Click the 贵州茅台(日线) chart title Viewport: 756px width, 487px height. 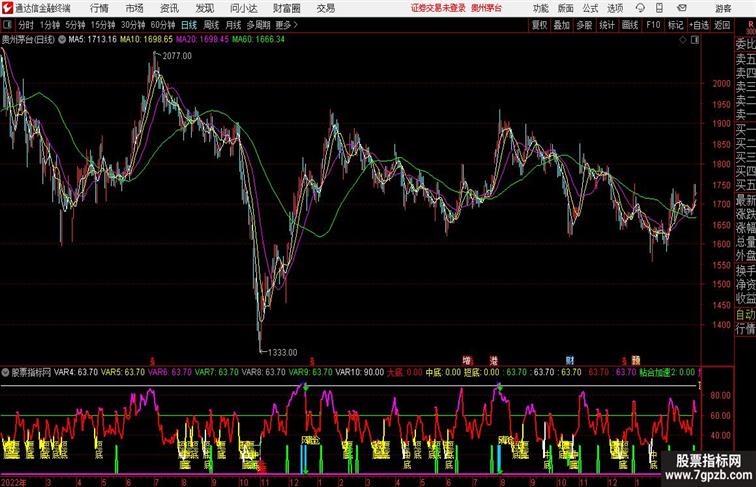(x=28, y=40)
